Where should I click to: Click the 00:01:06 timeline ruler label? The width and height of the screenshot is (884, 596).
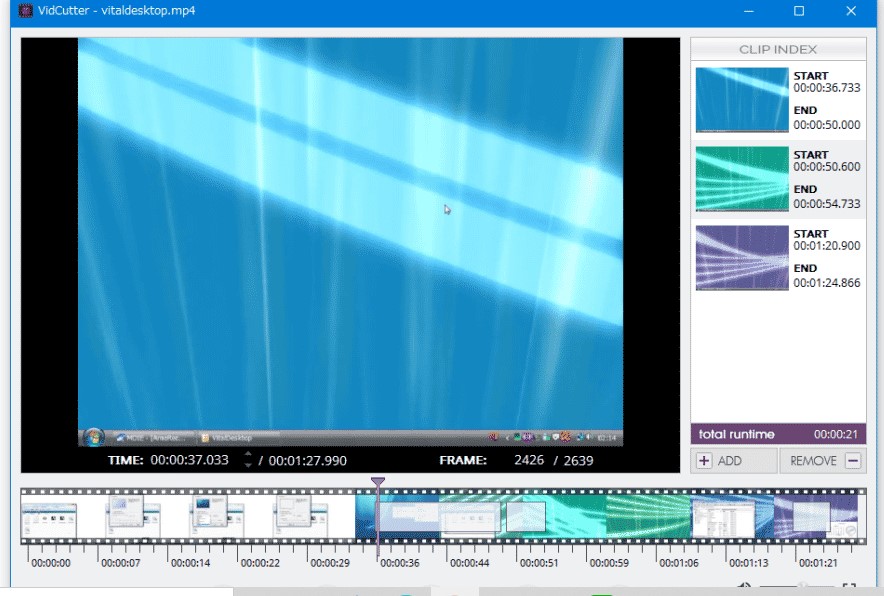(679, 563)
